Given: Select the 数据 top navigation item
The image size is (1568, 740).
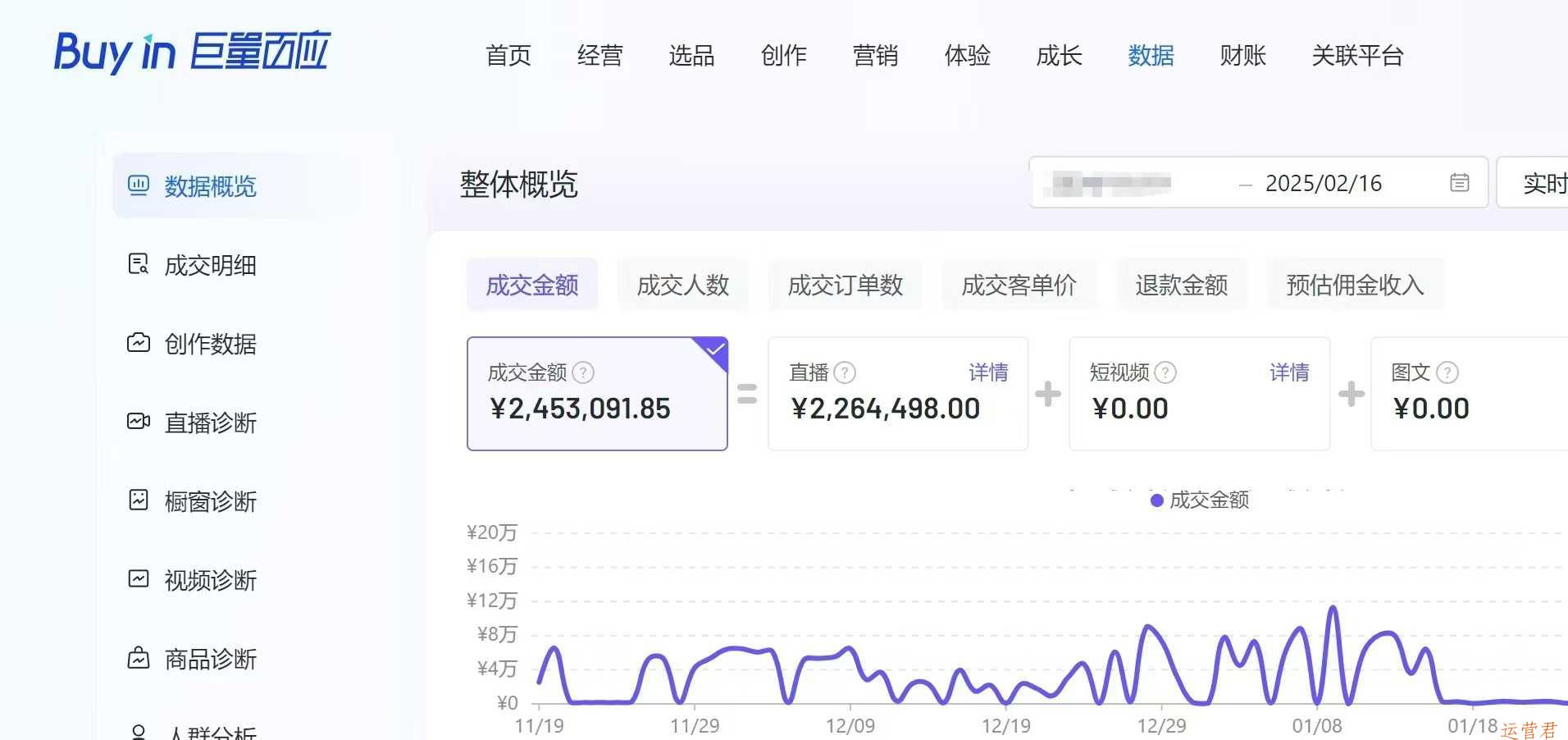Looking at the screenshot, I should (x=1151, y=56).
